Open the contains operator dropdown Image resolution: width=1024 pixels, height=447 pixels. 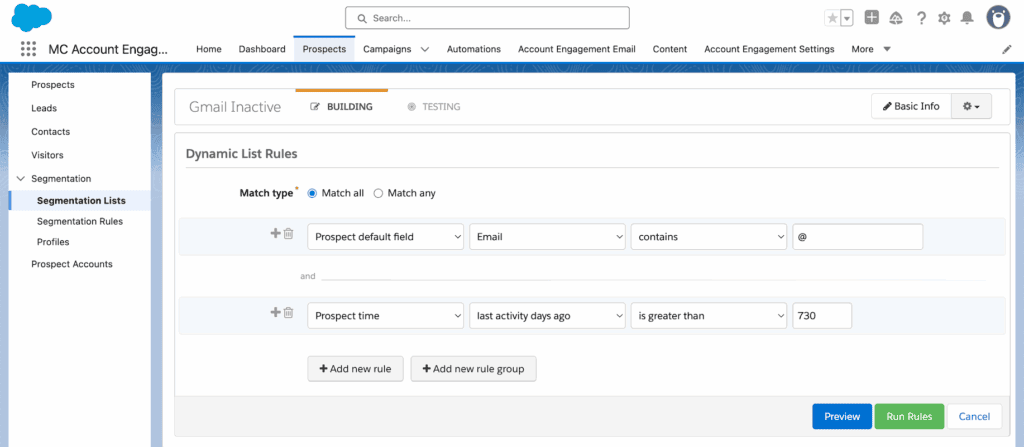coord(709,237)
